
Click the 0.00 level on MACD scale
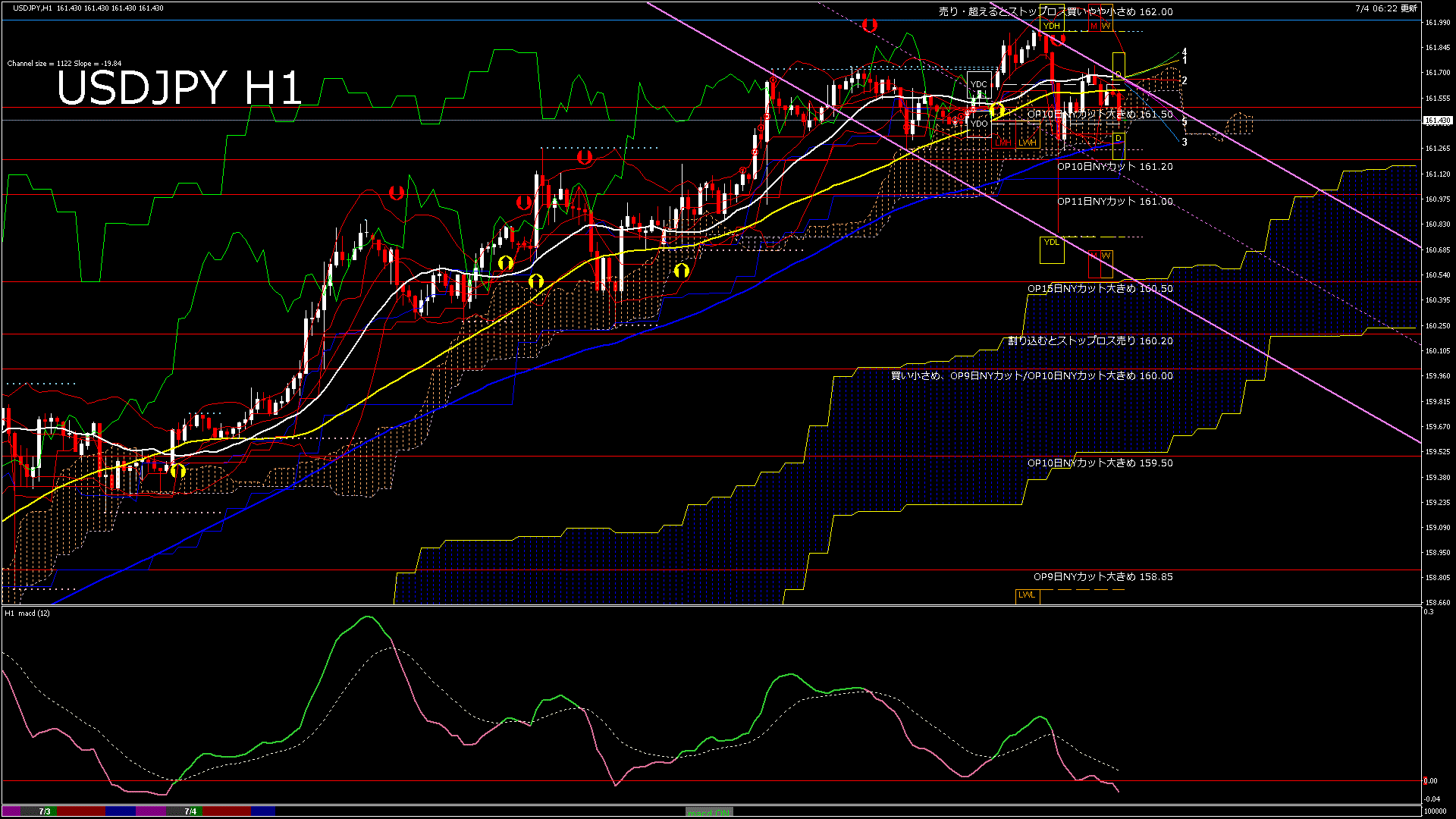pyautogui.click(x=1430, y=780)
